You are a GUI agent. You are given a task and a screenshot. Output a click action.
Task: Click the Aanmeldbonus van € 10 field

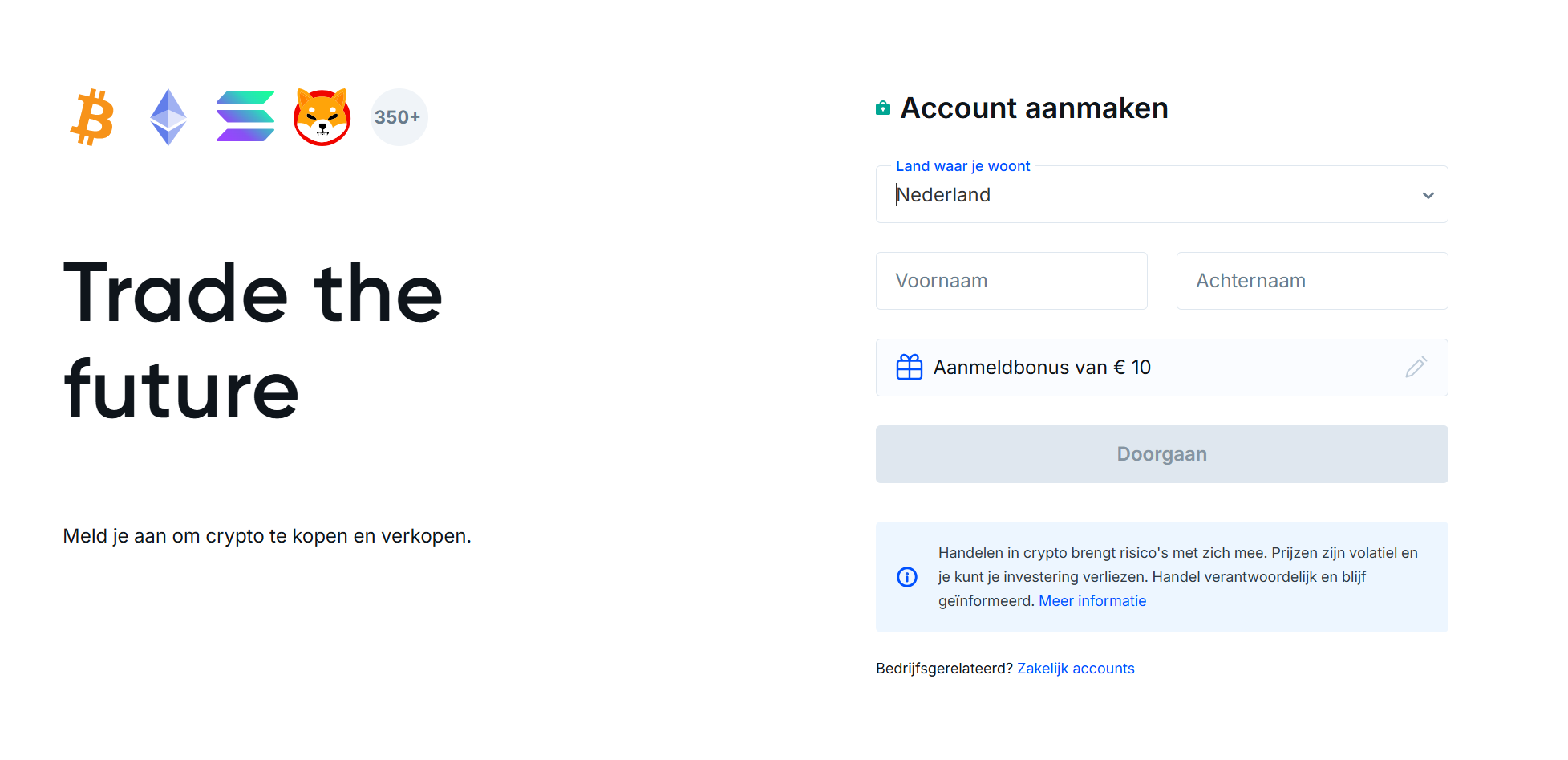click(1161, 367)
